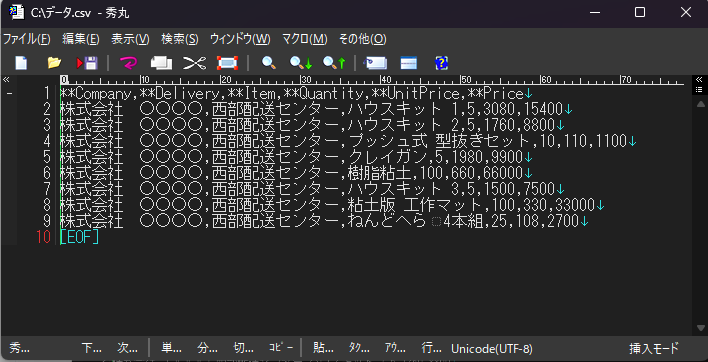Viewport: 708px width, 362px height.
Task: Open the 検索(S) menu
Action: [180, 39]
